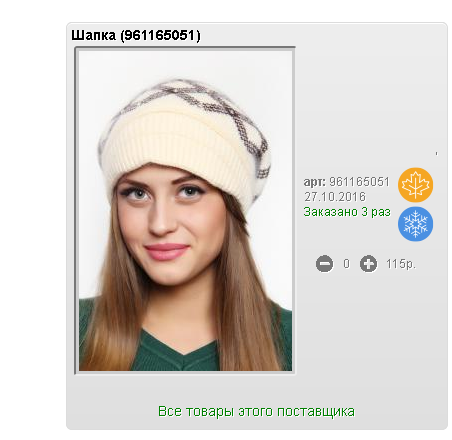Click the арт: label
Screen dimensions: 452x440
[x=314, y=182]
